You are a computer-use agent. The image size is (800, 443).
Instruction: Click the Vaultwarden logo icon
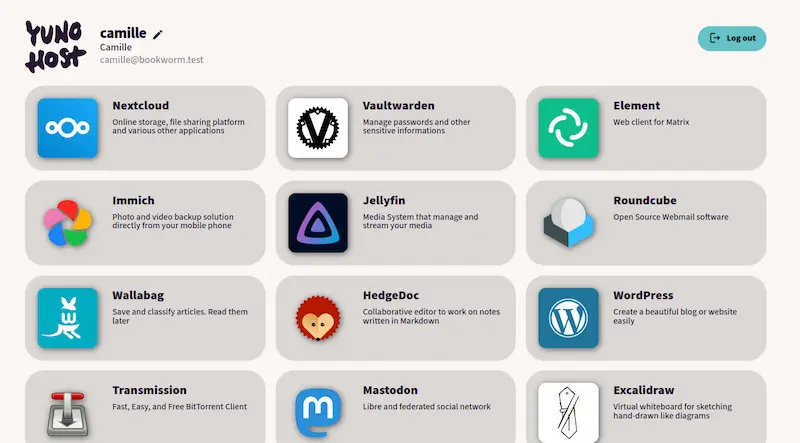pos(318,128)
